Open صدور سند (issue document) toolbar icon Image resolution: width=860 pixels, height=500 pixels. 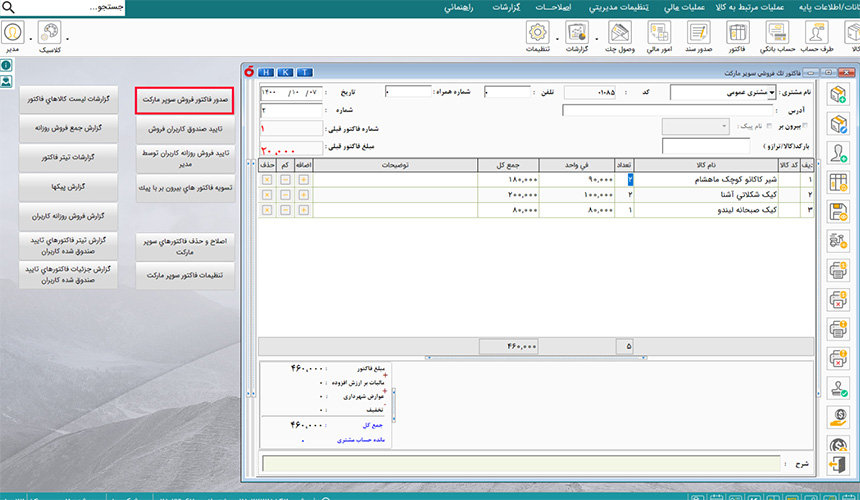(x=698, y=36)
